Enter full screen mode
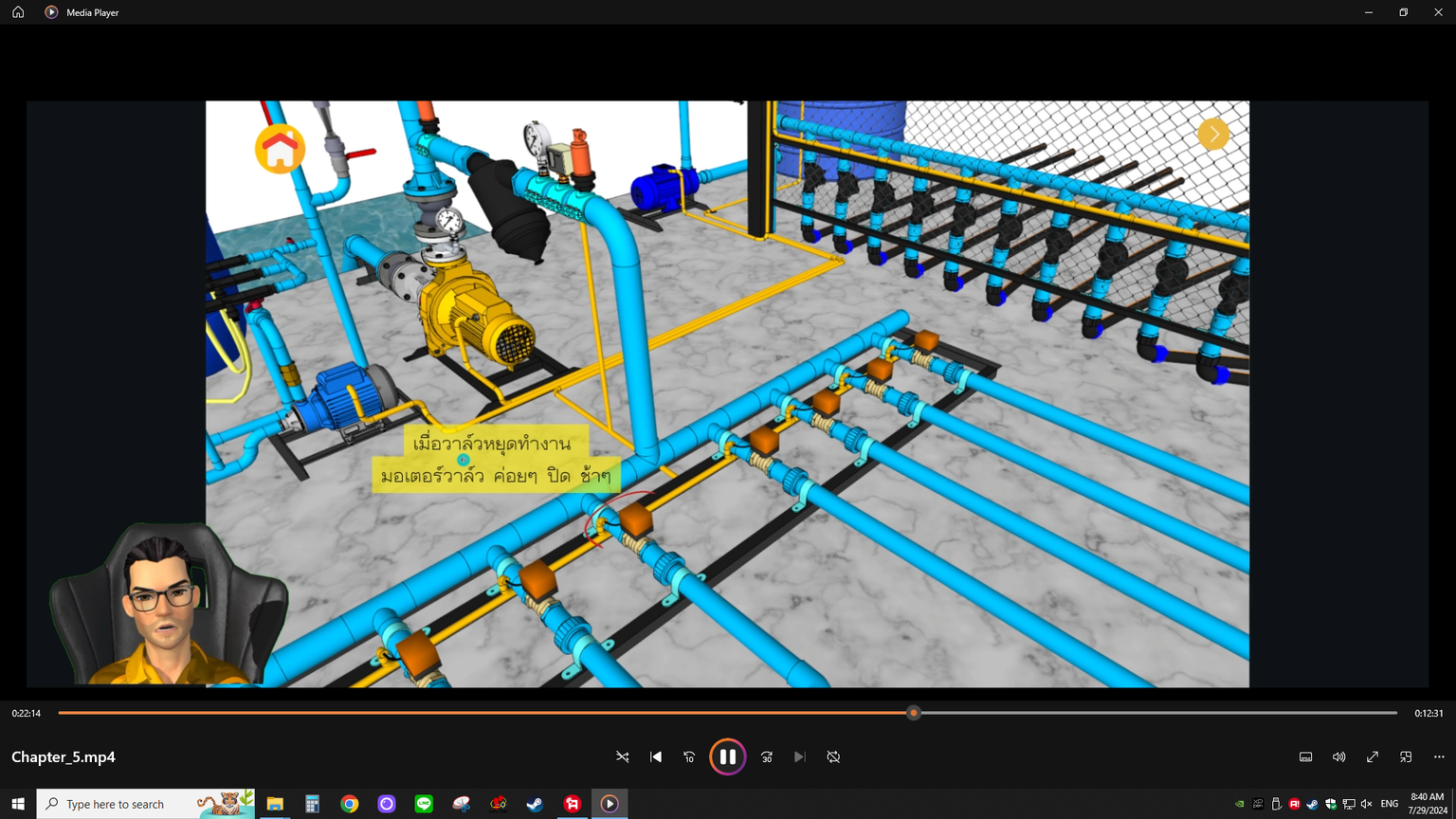Screen dimensions: 1456x819 [1372, 756]
